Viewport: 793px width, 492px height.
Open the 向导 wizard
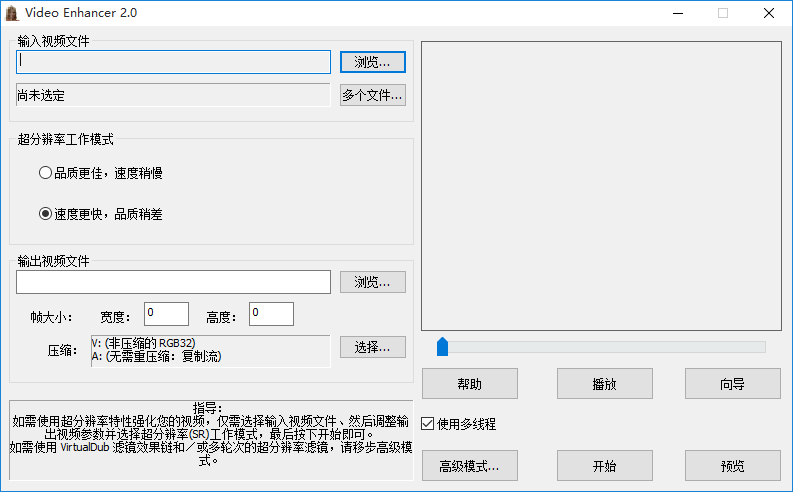(733, 384)
